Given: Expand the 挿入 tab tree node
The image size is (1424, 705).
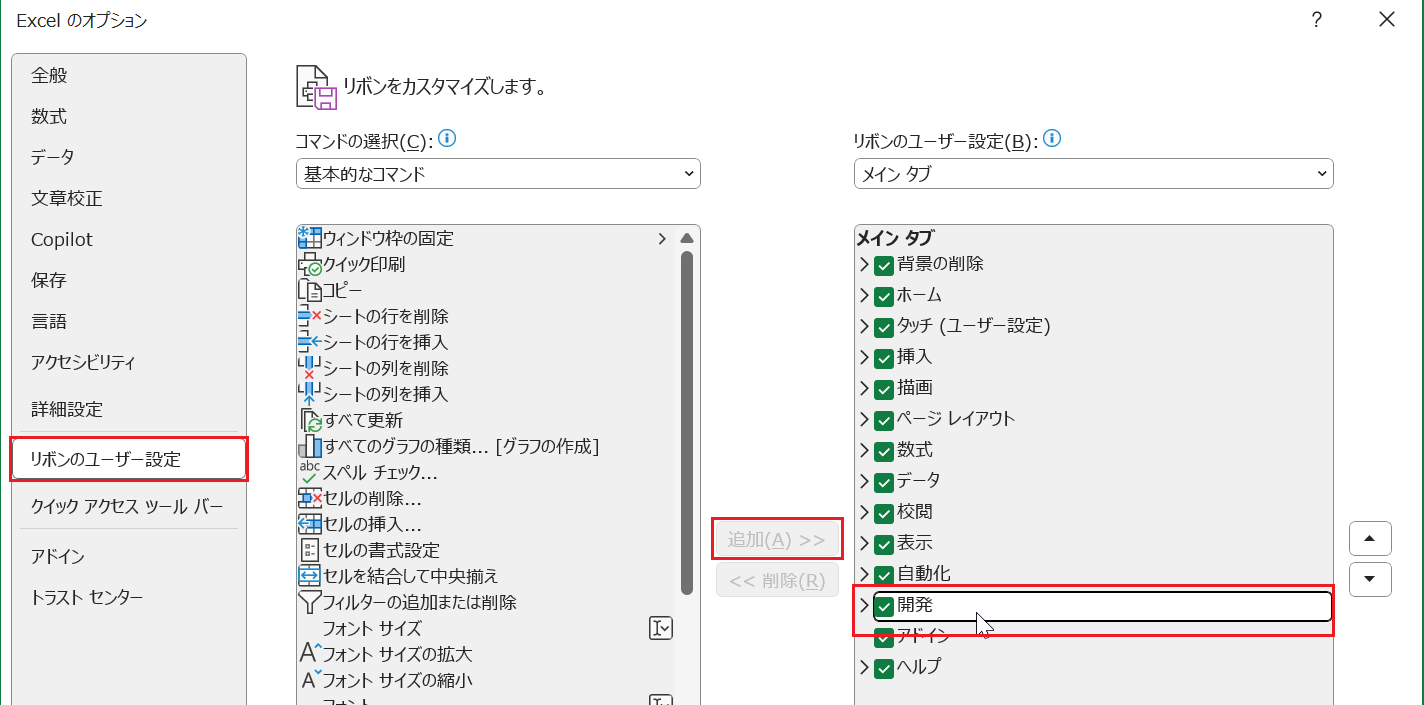Looking at the screenshot, I should pos(865,357).
